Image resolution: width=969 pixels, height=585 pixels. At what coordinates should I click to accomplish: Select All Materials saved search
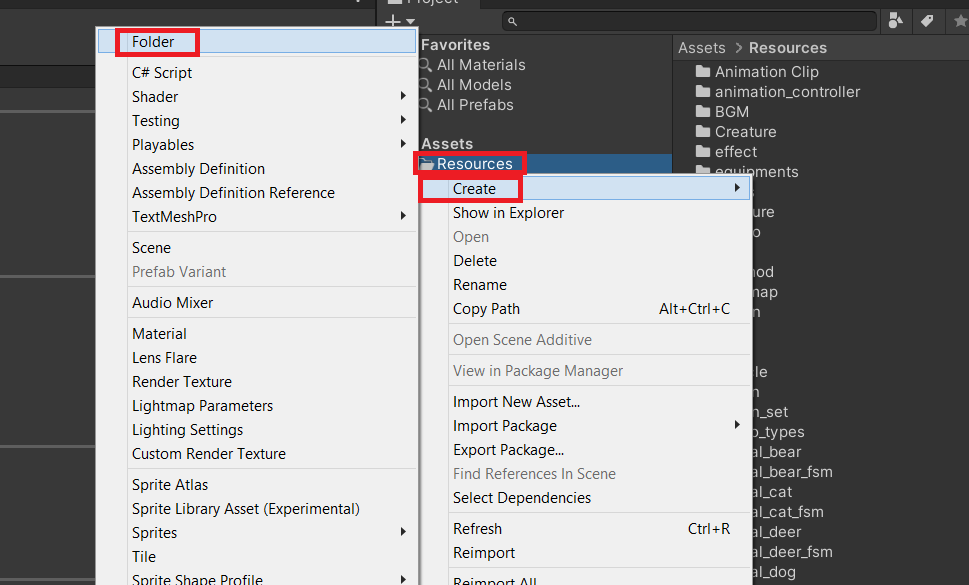point(481,65)
